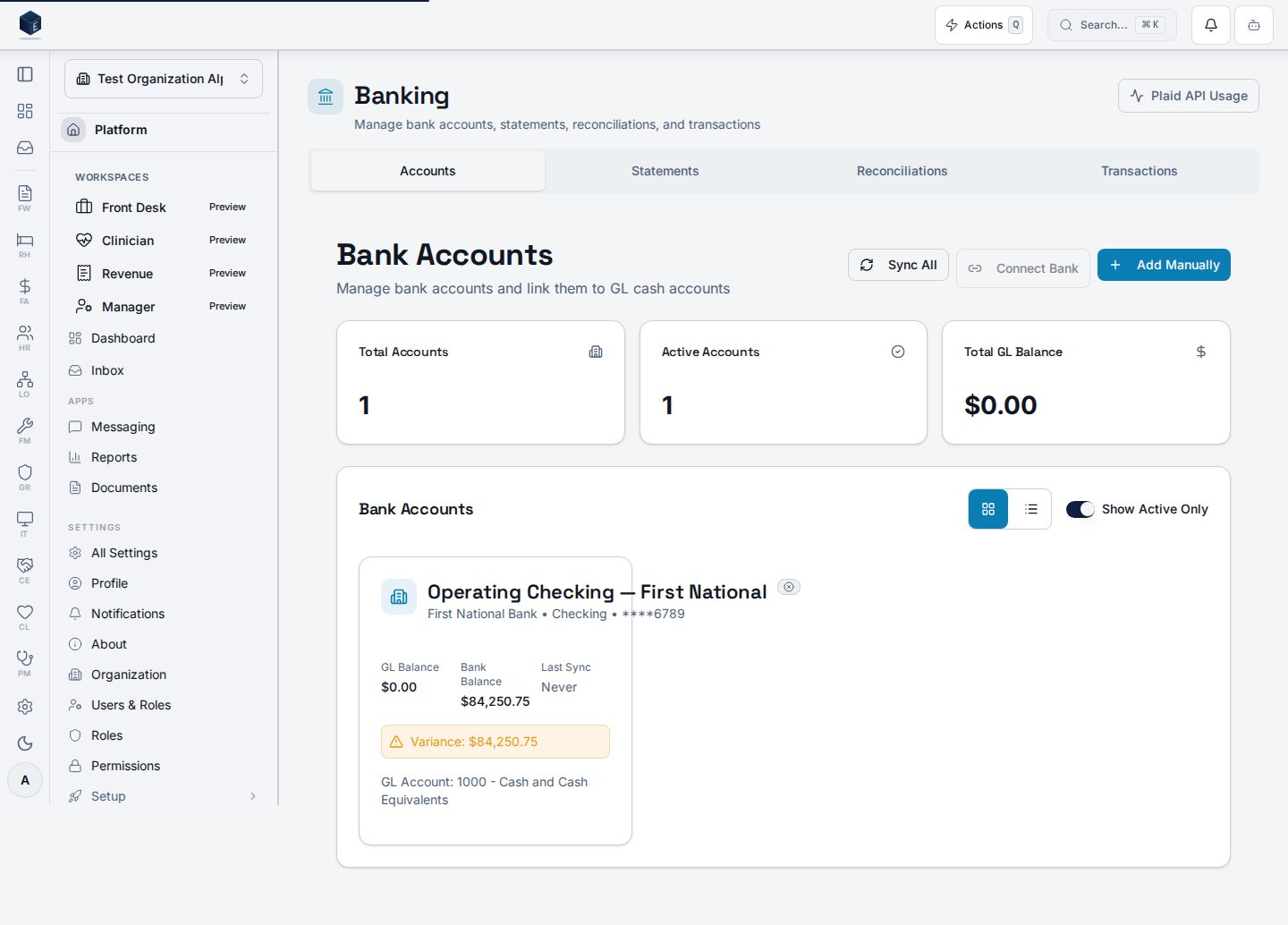Expand the Setup menu item
The width and height of the screenshot is (1288, 925).
pyautogui.click(x=164, y=796)
